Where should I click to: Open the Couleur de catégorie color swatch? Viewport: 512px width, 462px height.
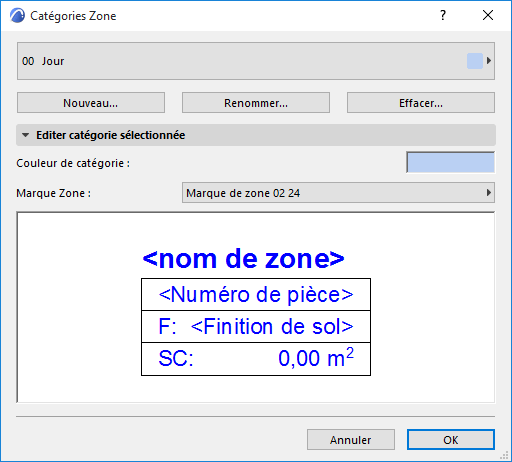tap(450, 162)
